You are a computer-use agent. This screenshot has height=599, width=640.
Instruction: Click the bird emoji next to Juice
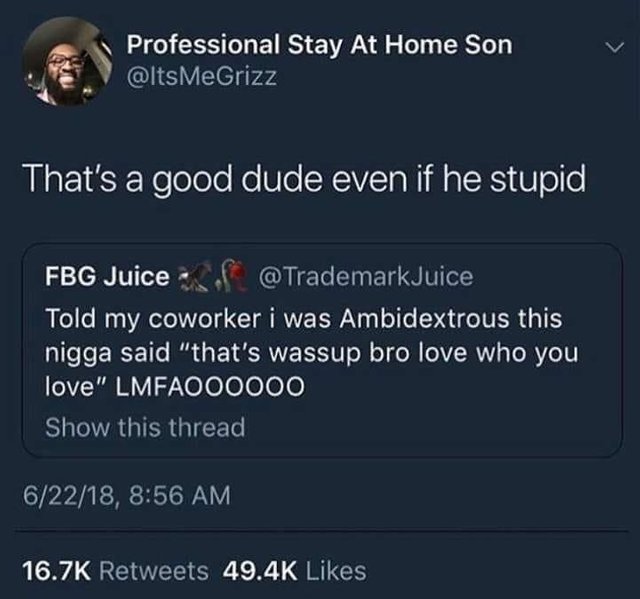pos(196,277)
